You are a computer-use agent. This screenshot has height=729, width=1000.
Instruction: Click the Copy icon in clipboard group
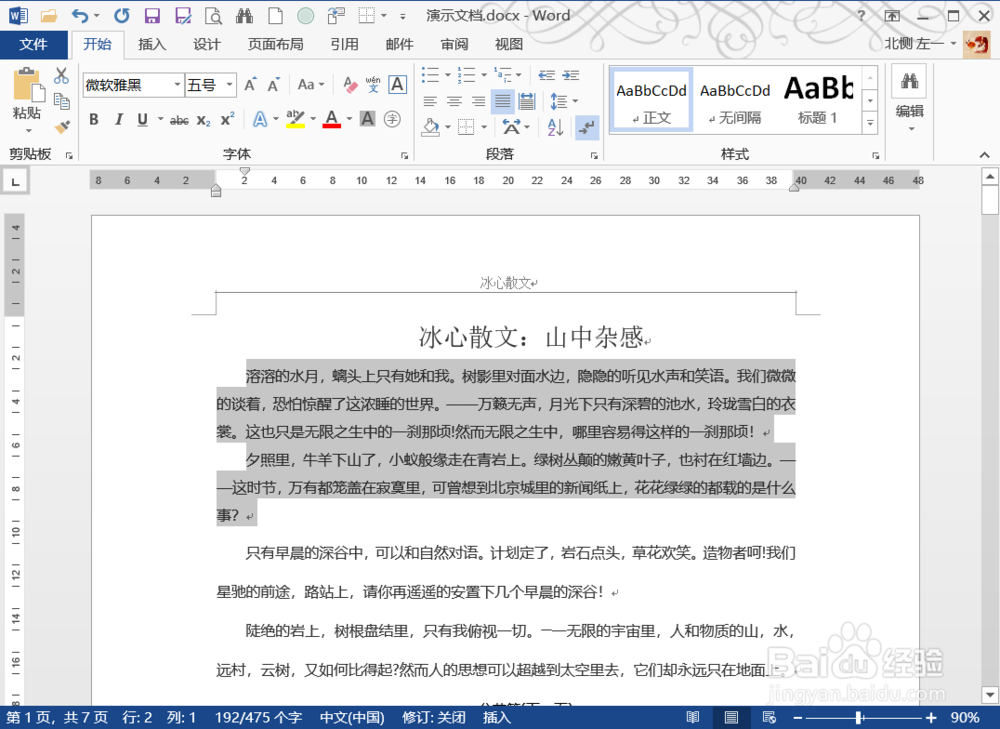click(x=61, y=101)
